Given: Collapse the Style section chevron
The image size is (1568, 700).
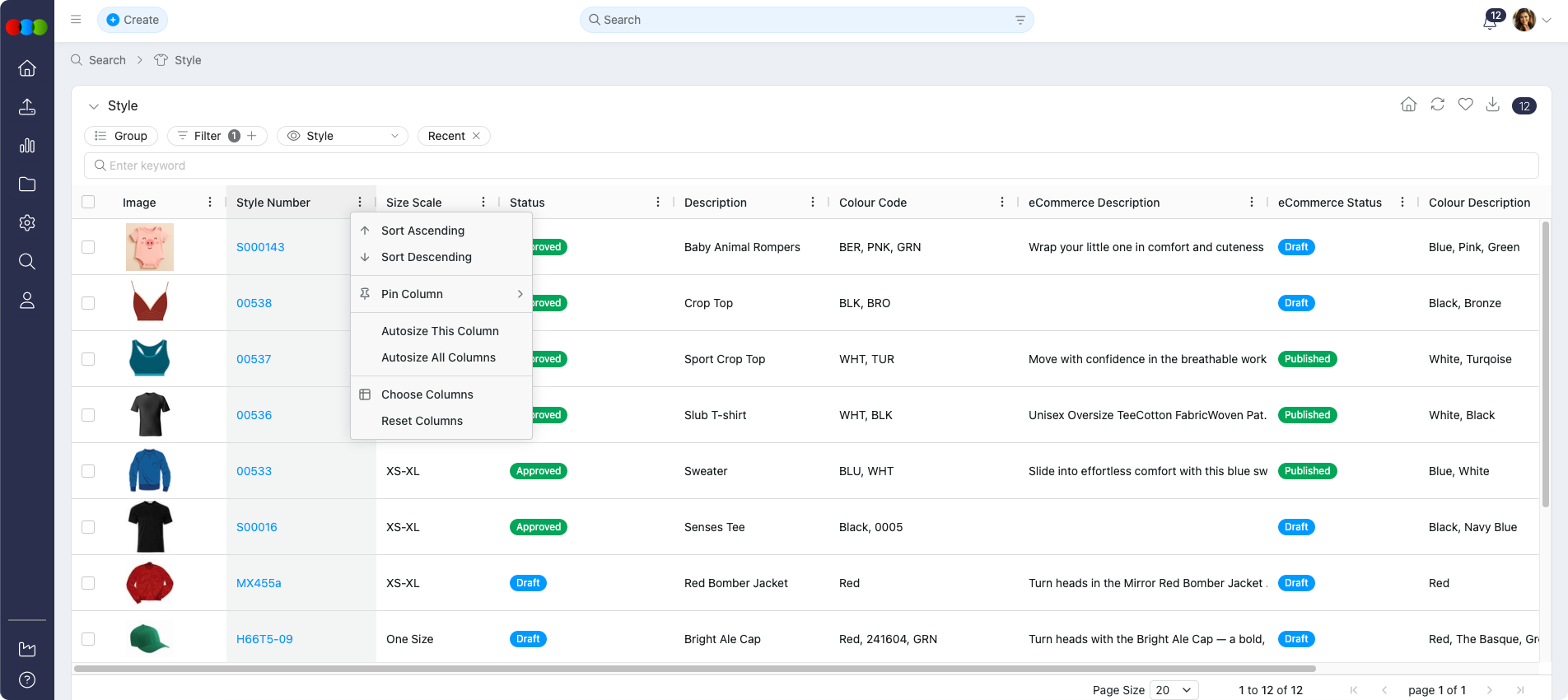Looking at the screenshot, I should coord(94,106).
